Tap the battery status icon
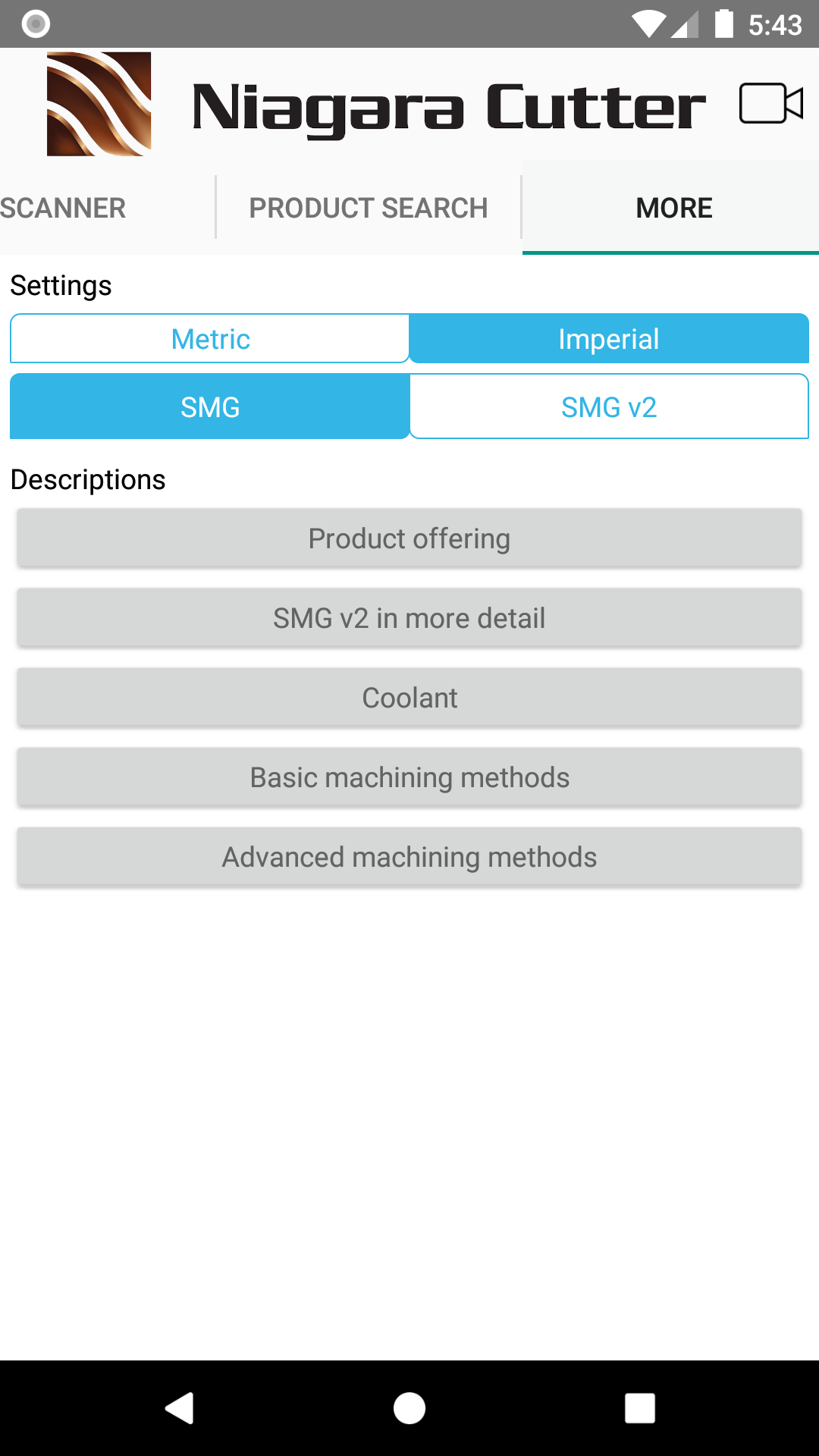Image resolution: width=819 pixels, height=1456 pixels. [724, 24]
